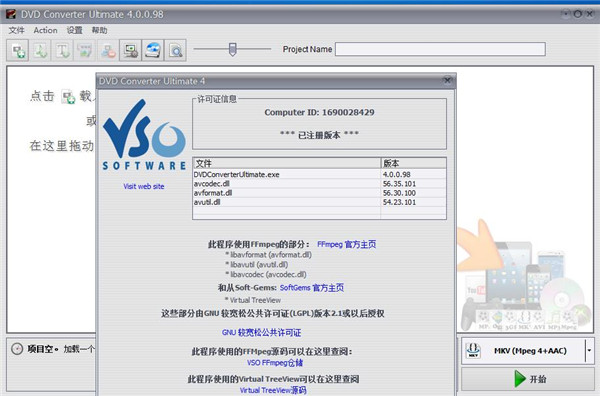
Task: Click the VSO Software logo
Action: point(144,135)
